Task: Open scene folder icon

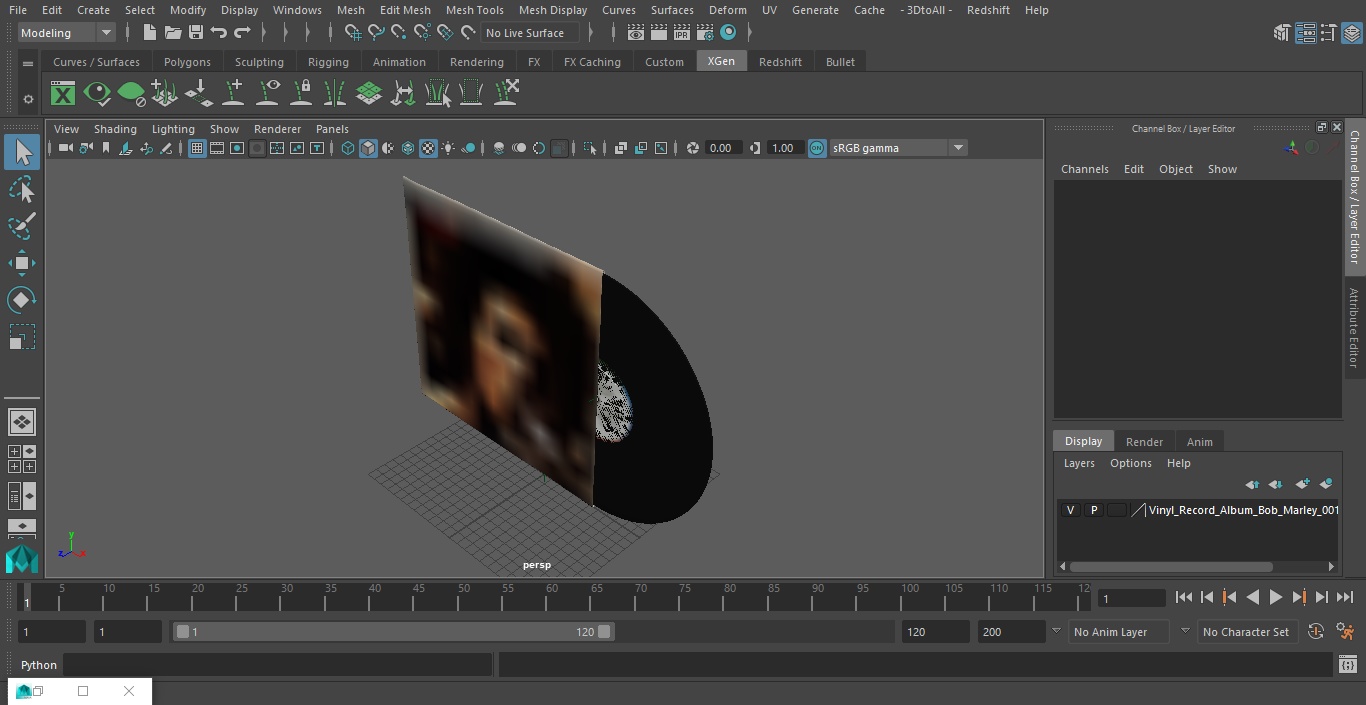Action: tap(172, 33)
